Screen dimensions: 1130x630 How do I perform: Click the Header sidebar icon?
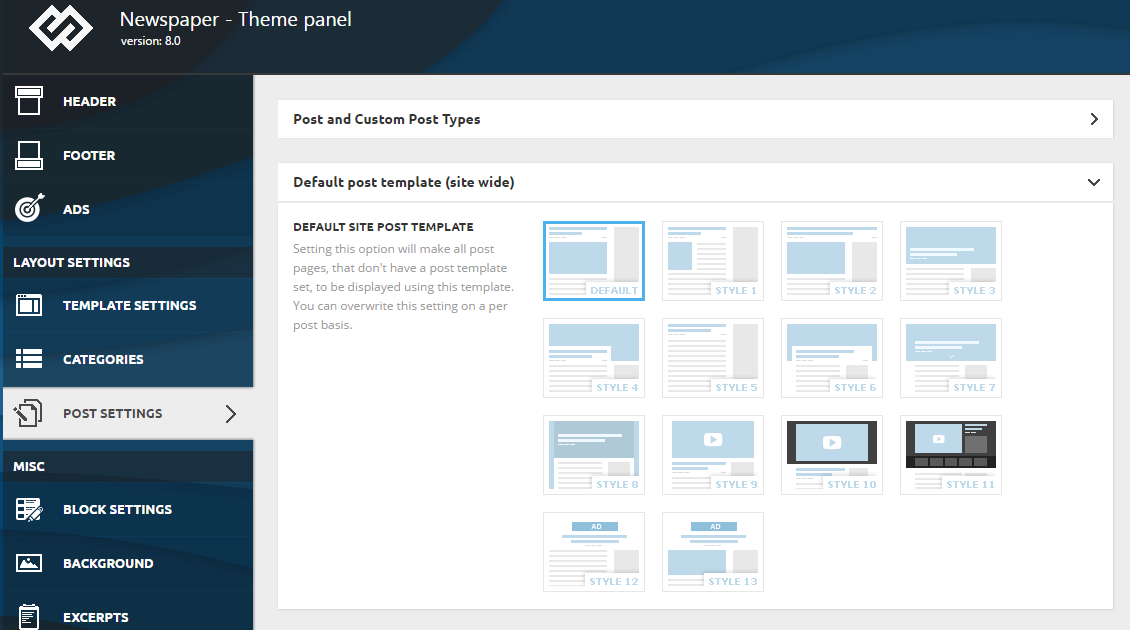coord(29,101)
